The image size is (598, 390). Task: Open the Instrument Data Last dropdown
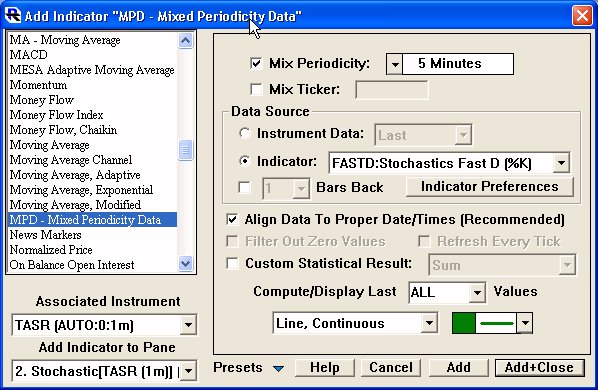coord(463,135)
